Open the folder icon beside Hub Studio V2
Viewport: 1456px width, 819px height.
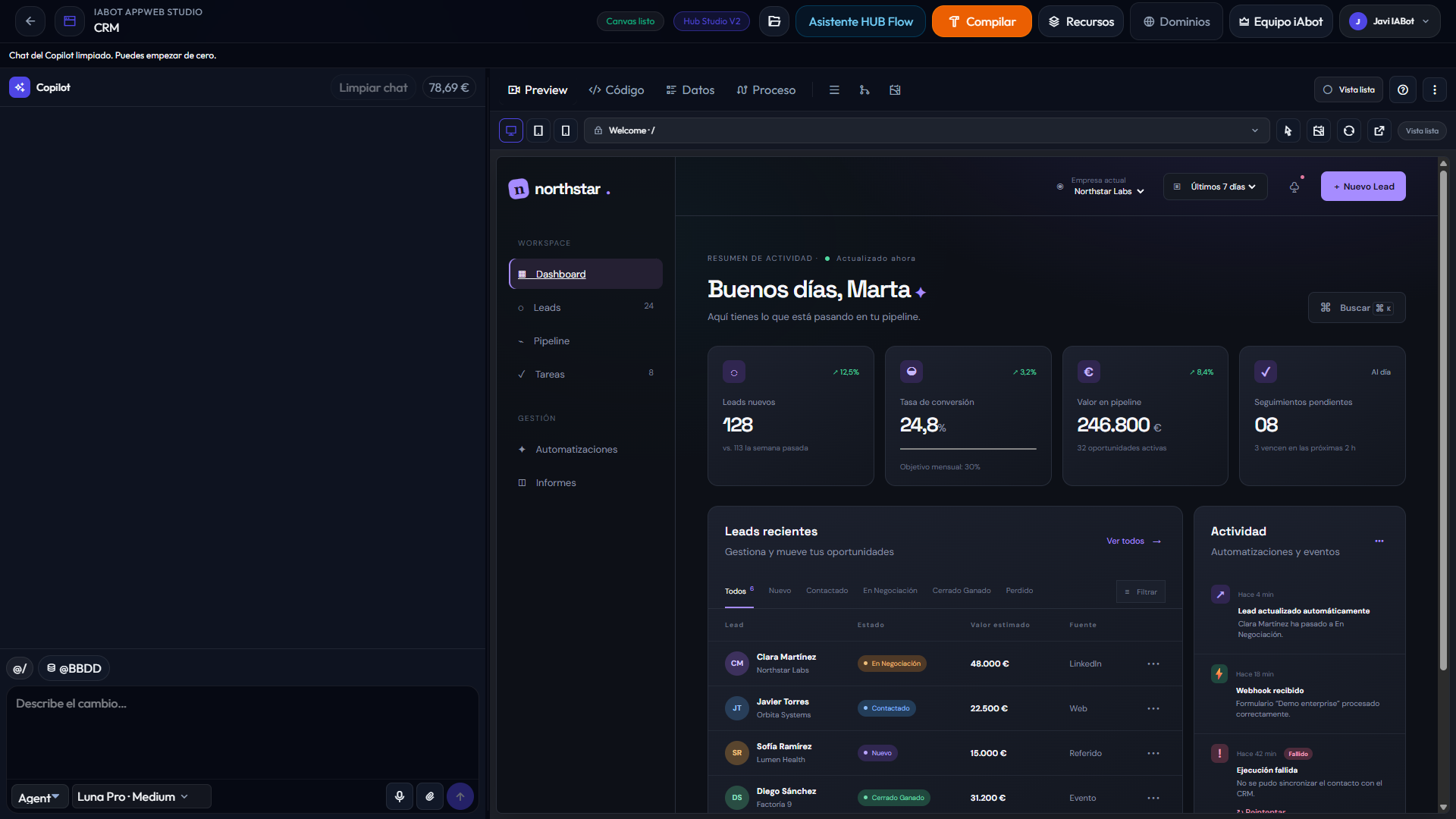pos(774,21)
